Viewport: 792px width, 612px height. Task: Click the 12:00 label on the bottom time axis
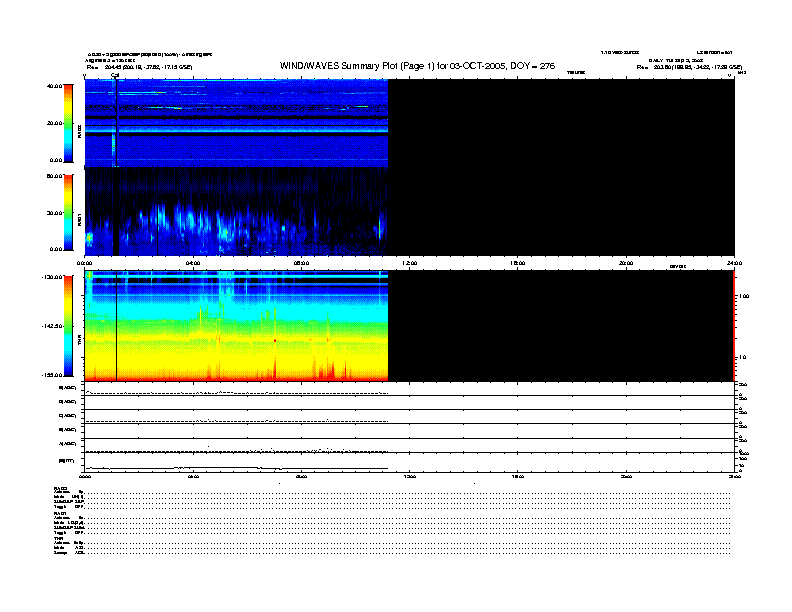point(409,476)
